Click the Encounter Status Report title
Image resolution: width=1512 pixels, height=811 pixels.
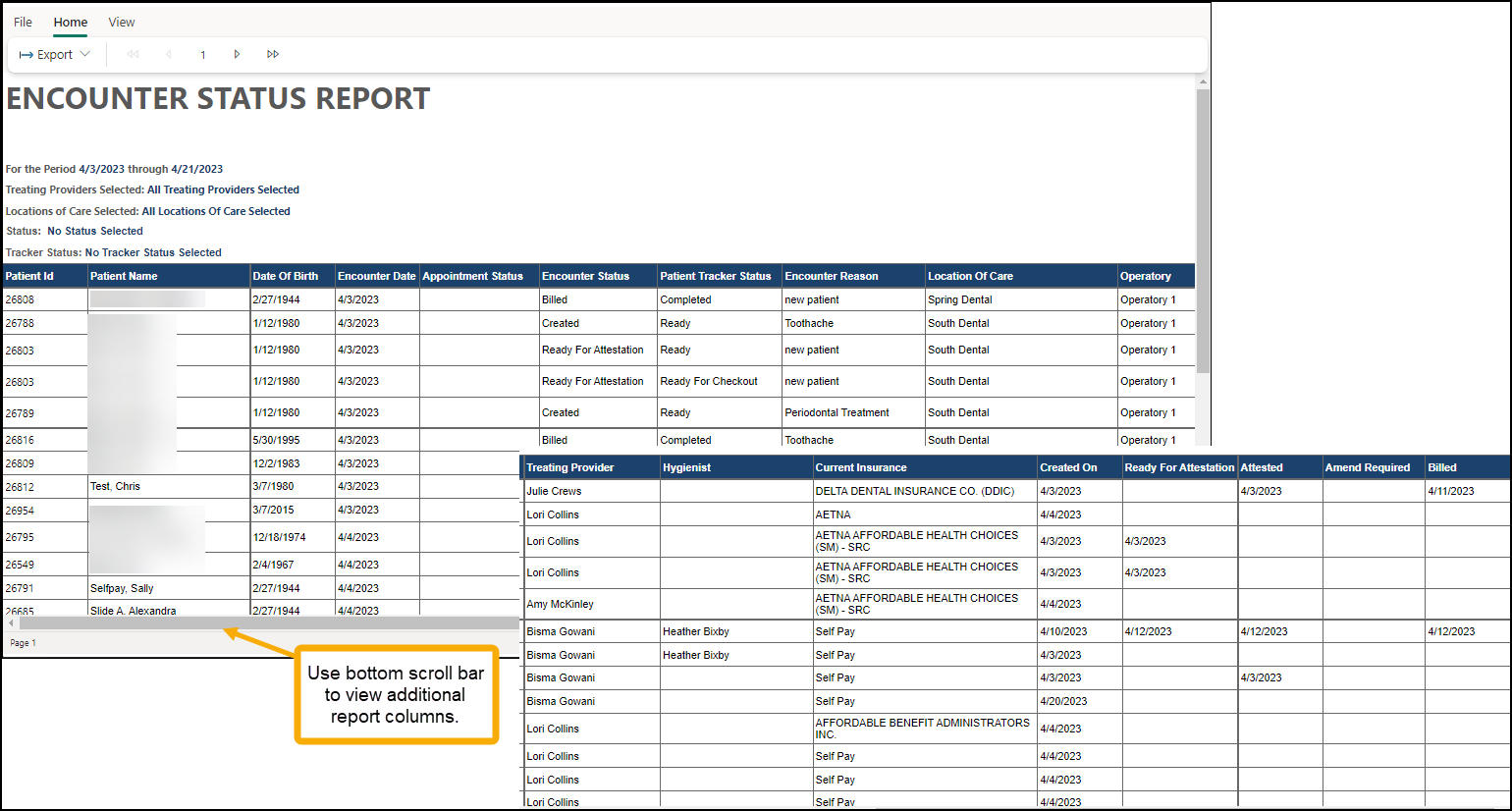pyautogui.click(x=218, y=98)
